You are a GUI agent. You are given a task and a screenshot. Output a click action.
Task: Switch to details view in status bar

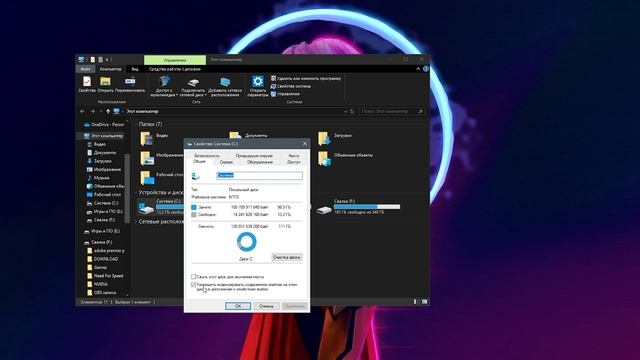(416, 302)
